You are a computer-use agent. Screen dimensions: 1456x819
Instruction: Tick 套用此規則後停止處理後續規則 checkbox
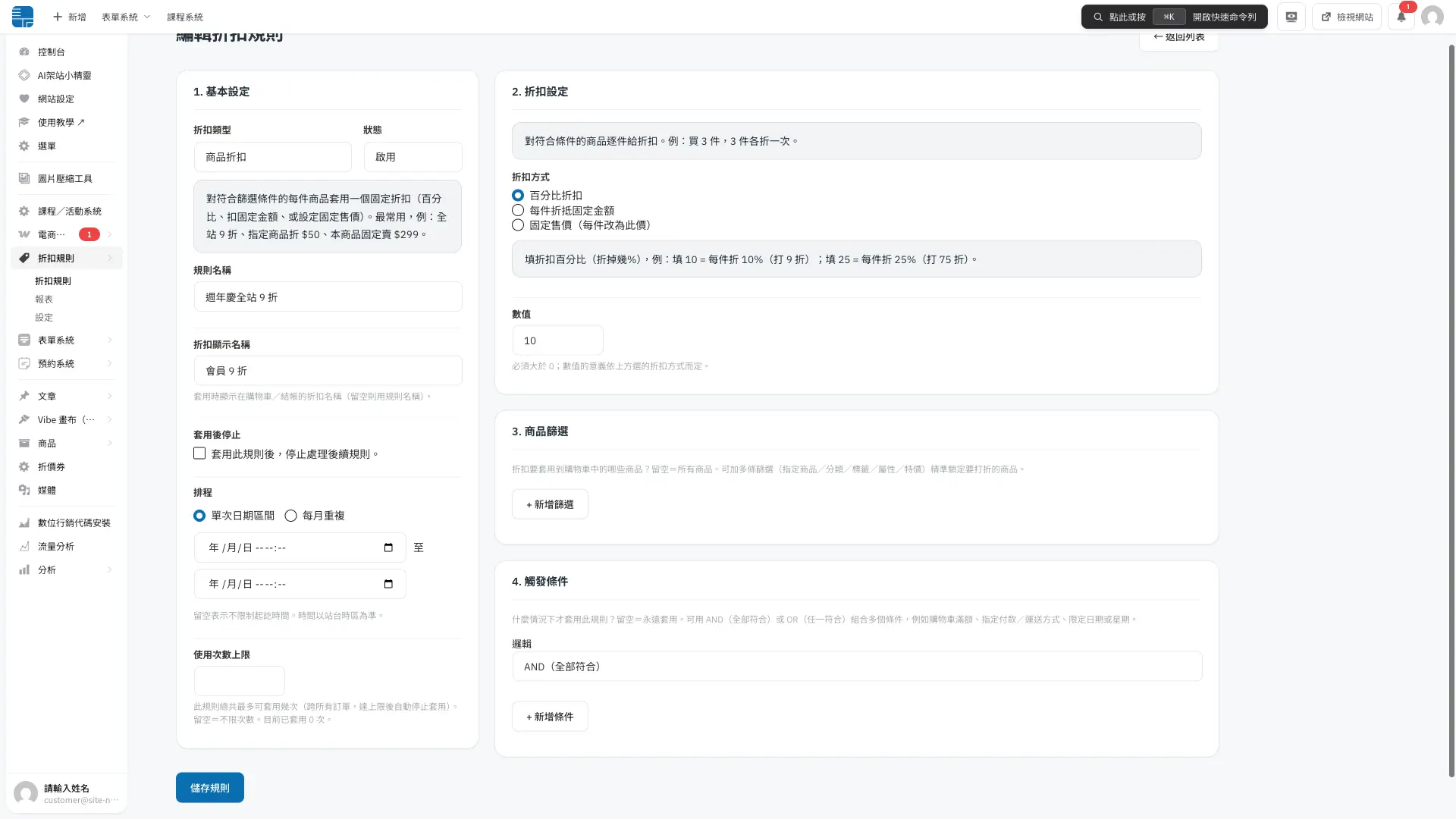pyautogui.click(x=199, y=453)
